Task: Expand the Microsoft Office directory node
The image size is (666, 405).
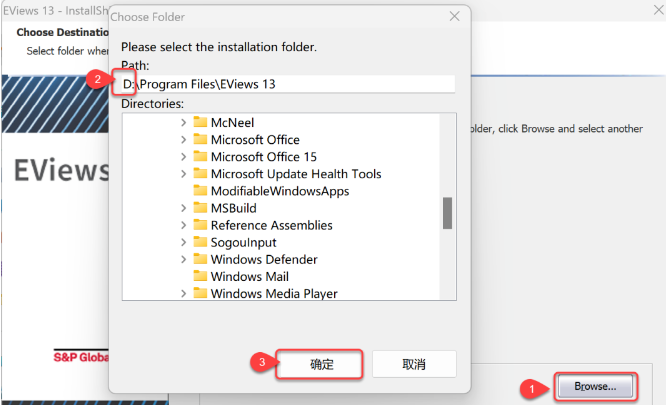Action: point(183,140)
